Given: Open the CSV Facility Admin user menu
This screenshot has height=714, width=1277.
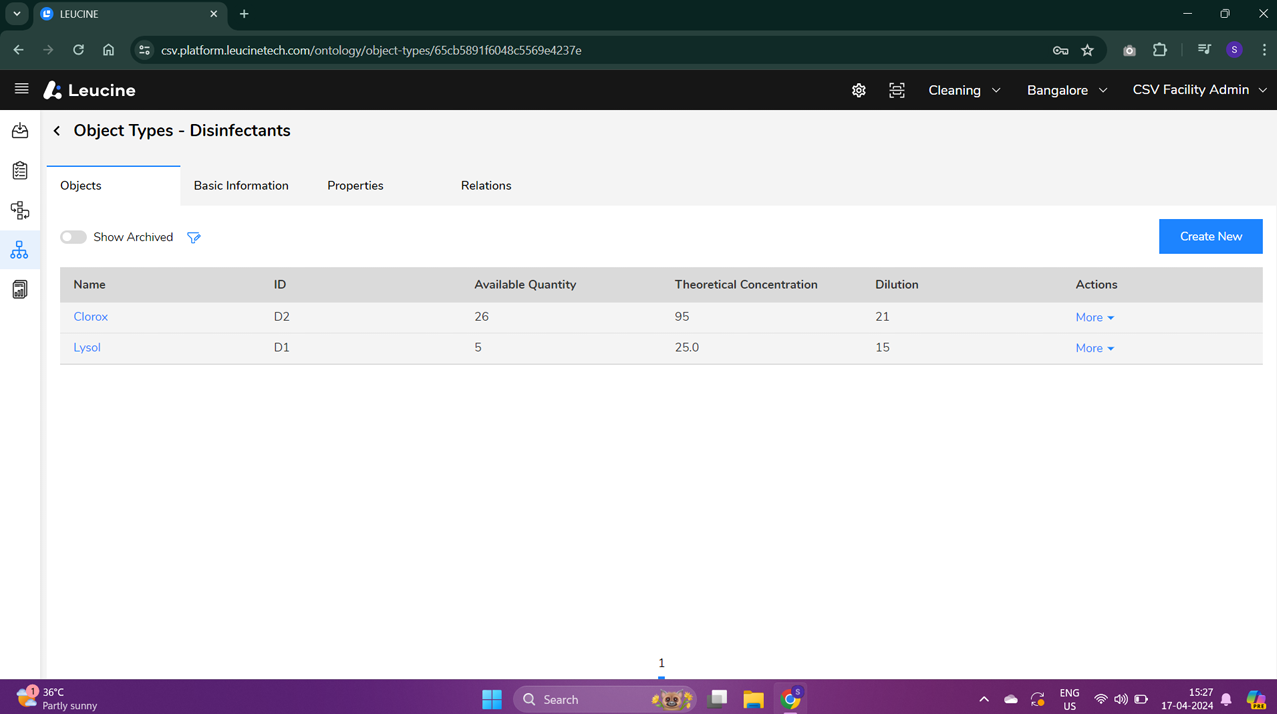Looking at the screenshot, I should pos(1199,90).
